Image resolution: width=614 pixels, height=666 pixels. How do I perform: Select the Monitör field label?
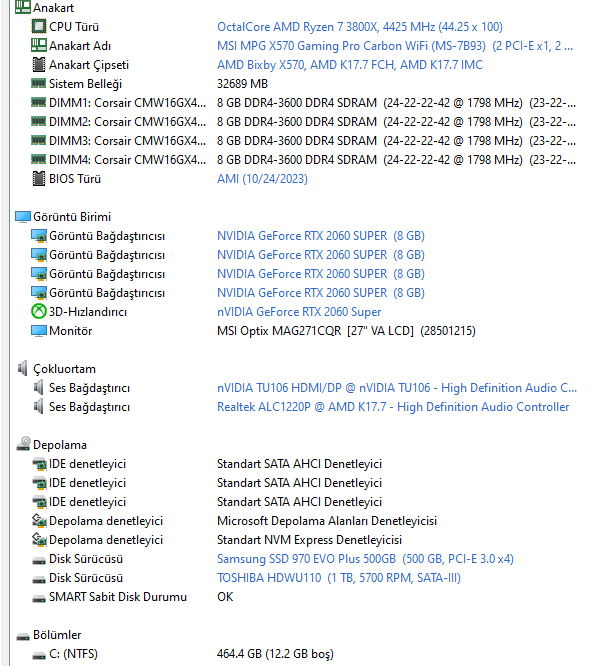click(x=70, y=331)
